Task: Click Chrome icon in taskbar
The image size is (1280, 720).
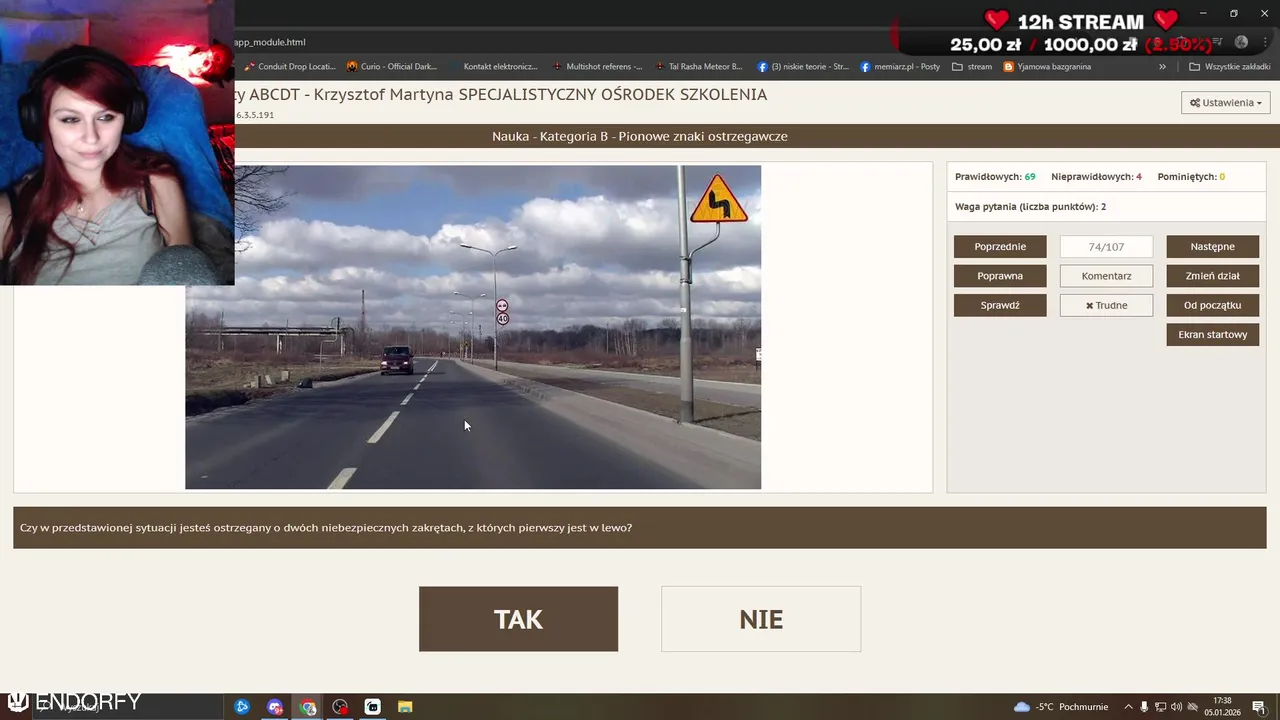Action: 308,707
